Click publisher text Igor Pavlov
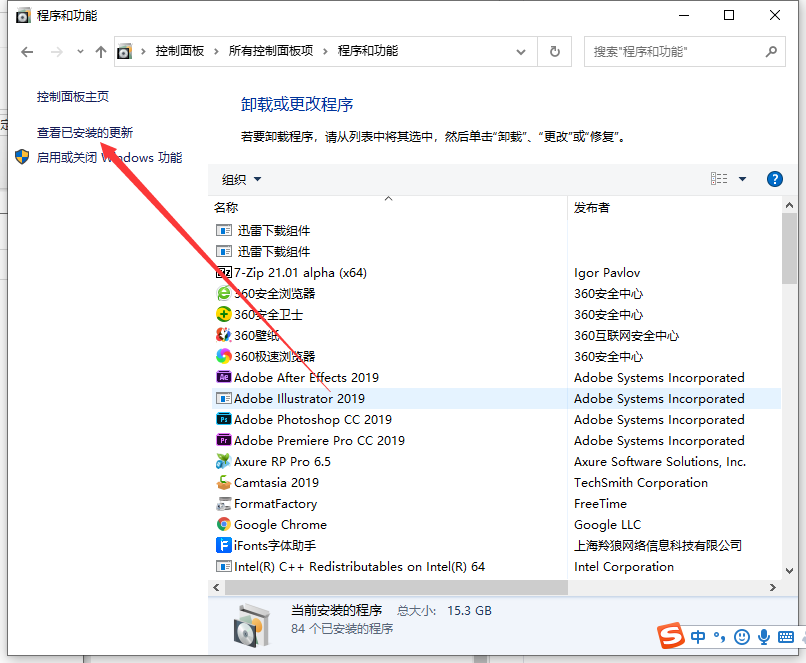Screen dimensions: 806x663 pyautogui.click(x=607, y=273)
